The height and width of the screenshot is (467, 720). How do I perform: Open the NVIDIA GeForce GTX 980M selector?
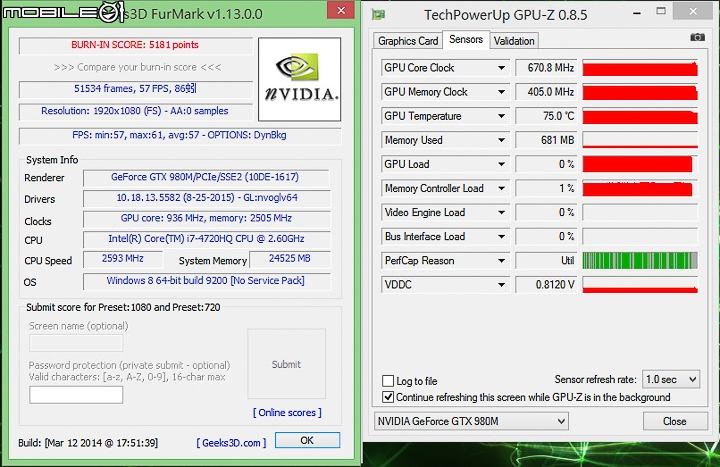click(471, 421)
